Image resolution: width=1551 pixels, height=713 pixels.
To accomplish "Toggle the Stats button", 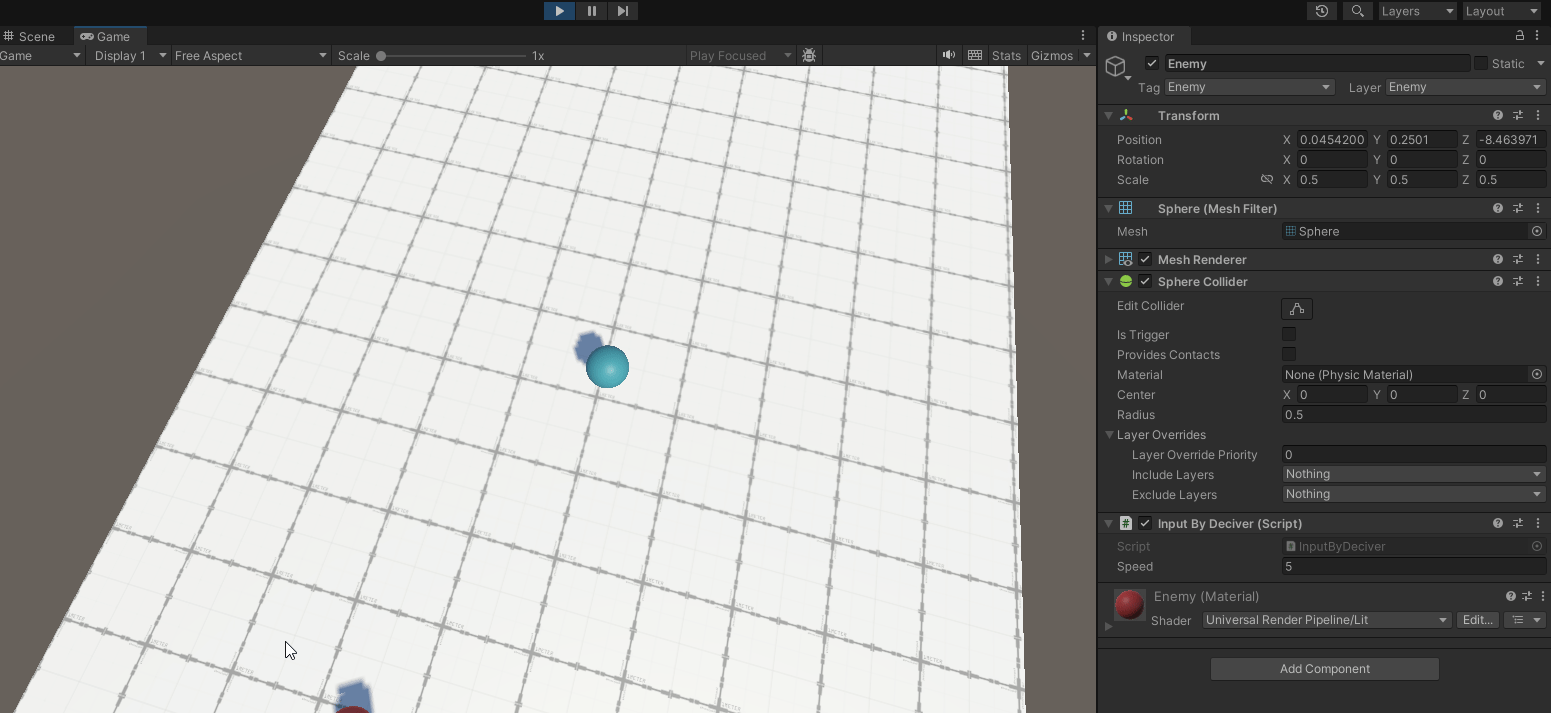I will [1006, 56].
